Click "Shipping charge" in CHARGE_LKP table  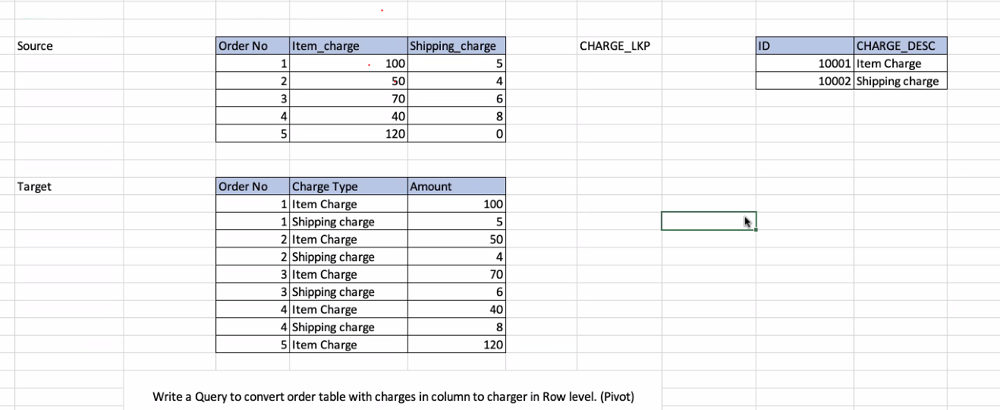[901, 81]
